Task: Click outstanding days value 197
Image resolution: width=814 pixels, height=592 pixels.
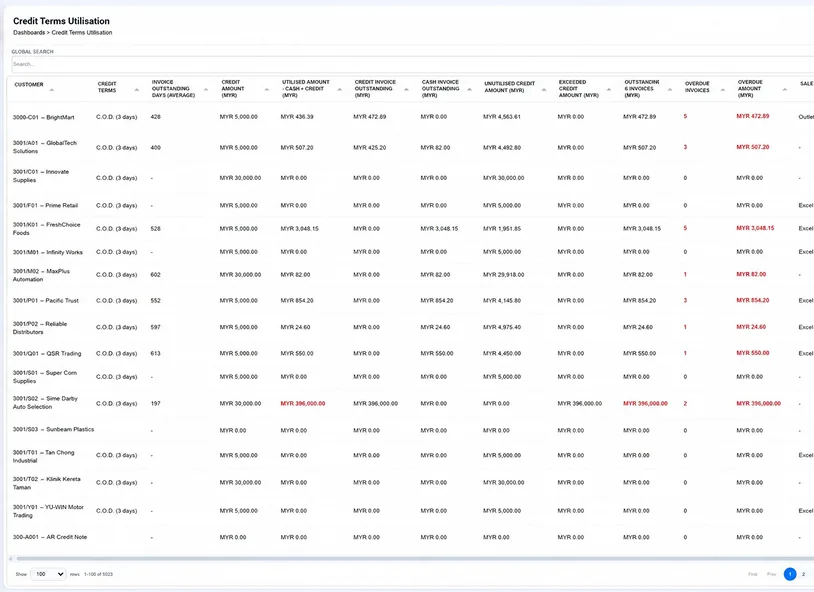Action: click(x=155, y=403)
